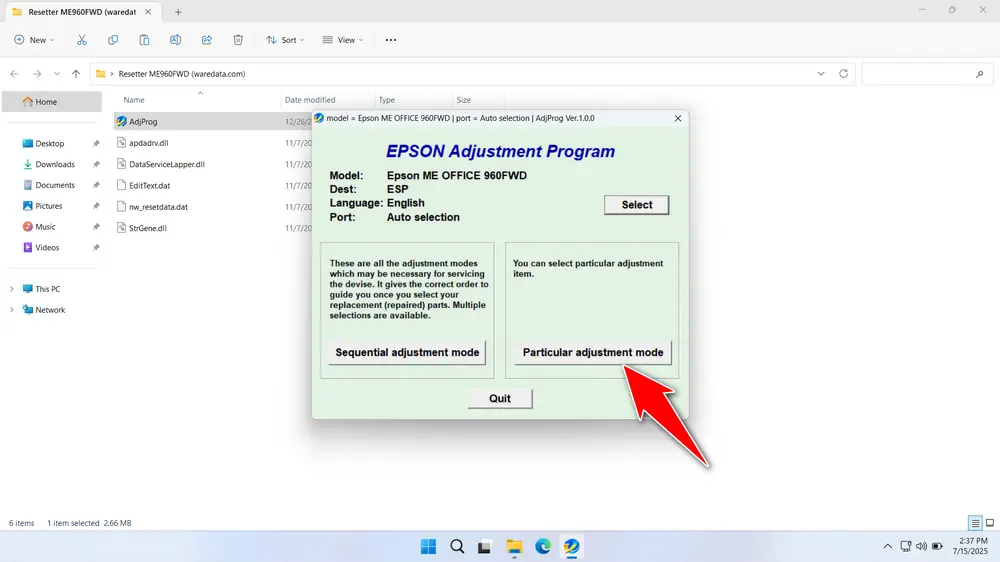
Task: Click the address bar path field
Action: pyautogui.click(x=472, y=74)
